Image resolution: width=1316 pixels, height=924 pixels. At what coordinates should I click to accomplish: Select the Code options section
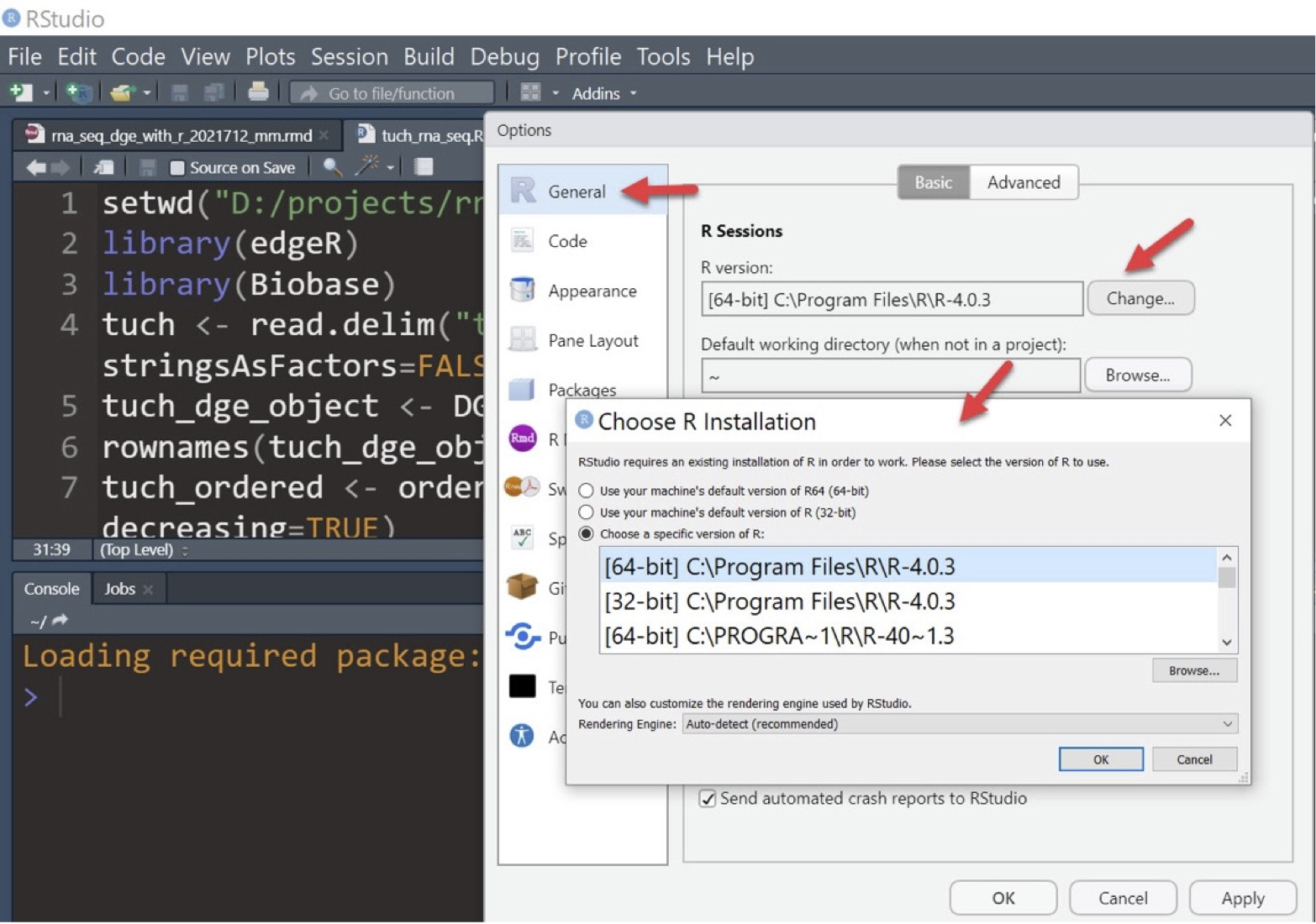tap(567, 241)
